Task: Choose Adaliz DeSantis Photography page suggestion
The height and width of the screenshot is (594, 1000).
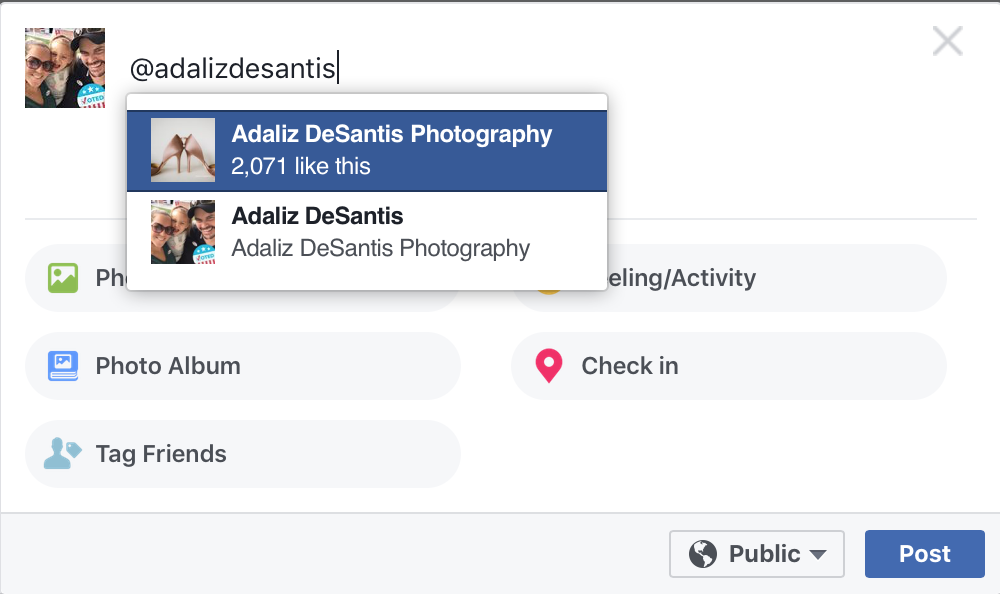Action: click(367, 151)
